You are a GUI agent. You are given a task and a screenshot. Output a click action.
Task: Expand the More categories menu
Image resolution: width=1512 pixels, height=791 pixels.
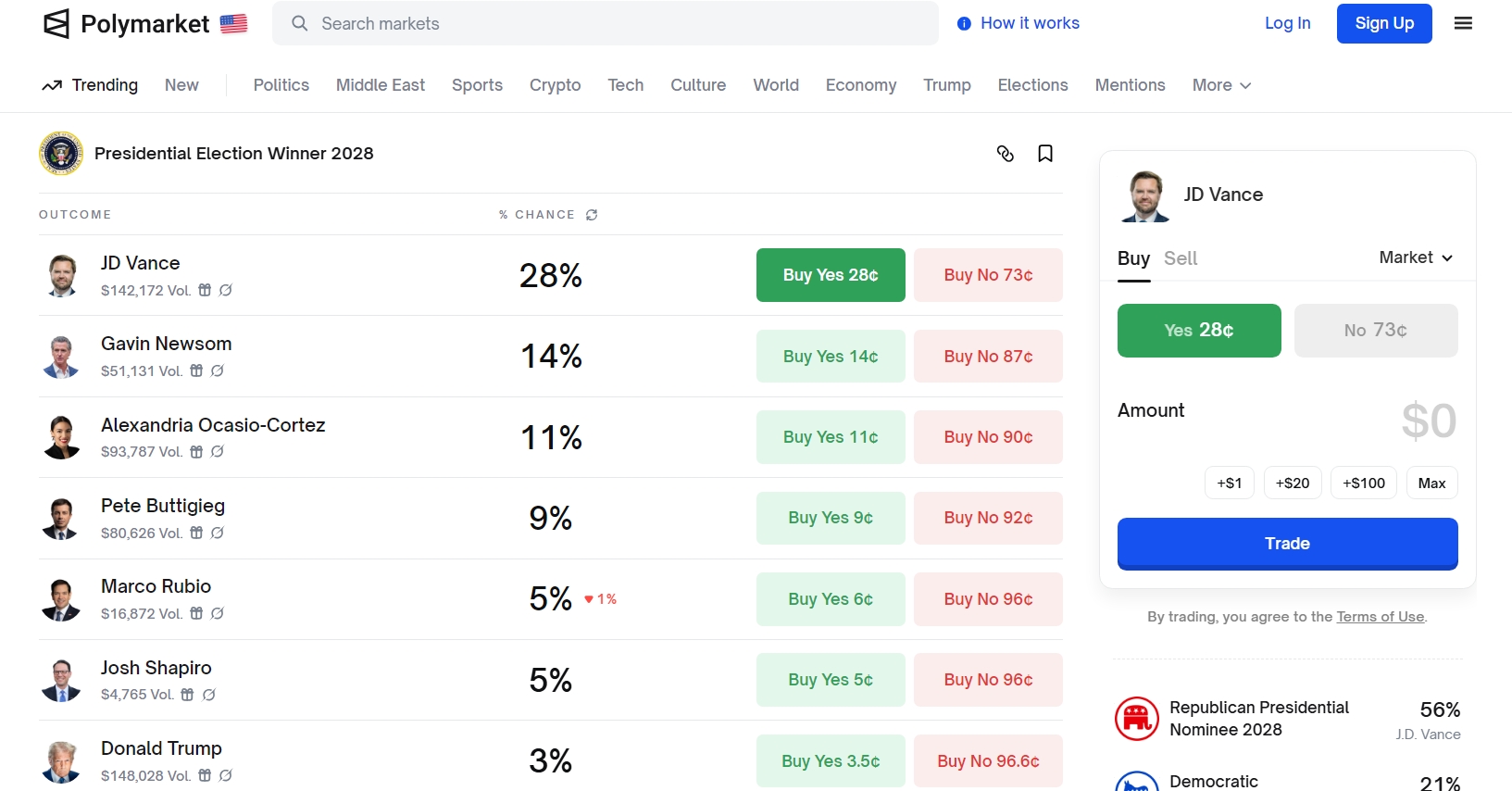click(1221, 85)
